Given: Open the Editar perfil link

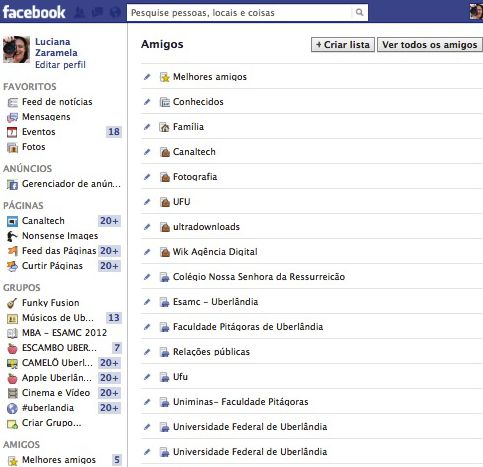Looking at the screenshot, I should [x=60, y=65].
